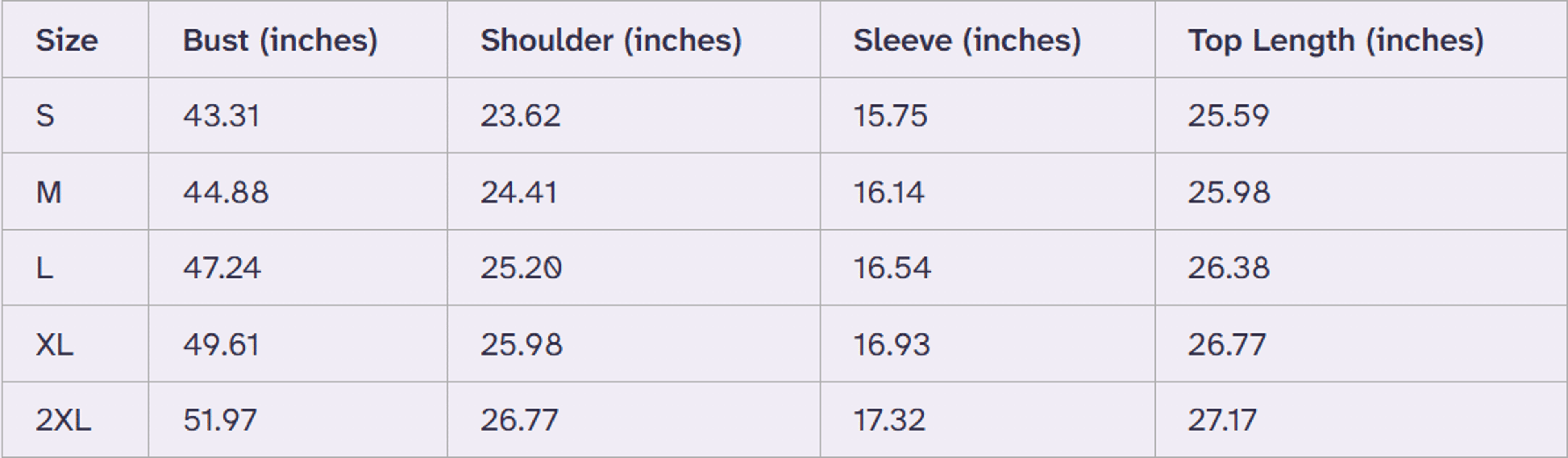The height and width of the screenshot is (458, 1568).
Task: Select sleeve value 16.93
Action: pos(892,344)
